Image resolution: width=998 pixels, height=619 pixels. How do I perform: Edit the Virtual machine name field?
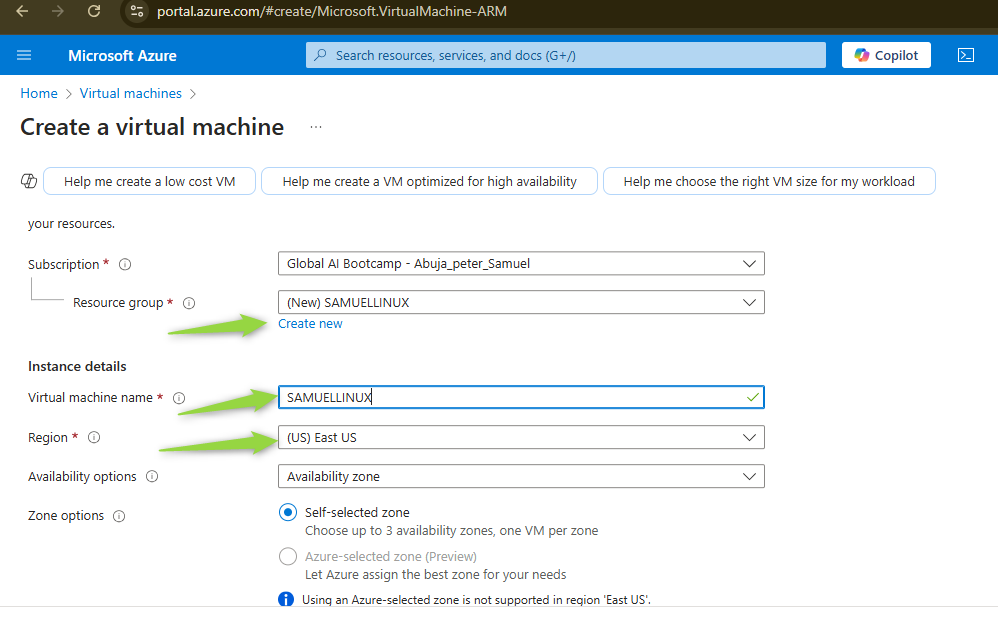tap(521, 398)
